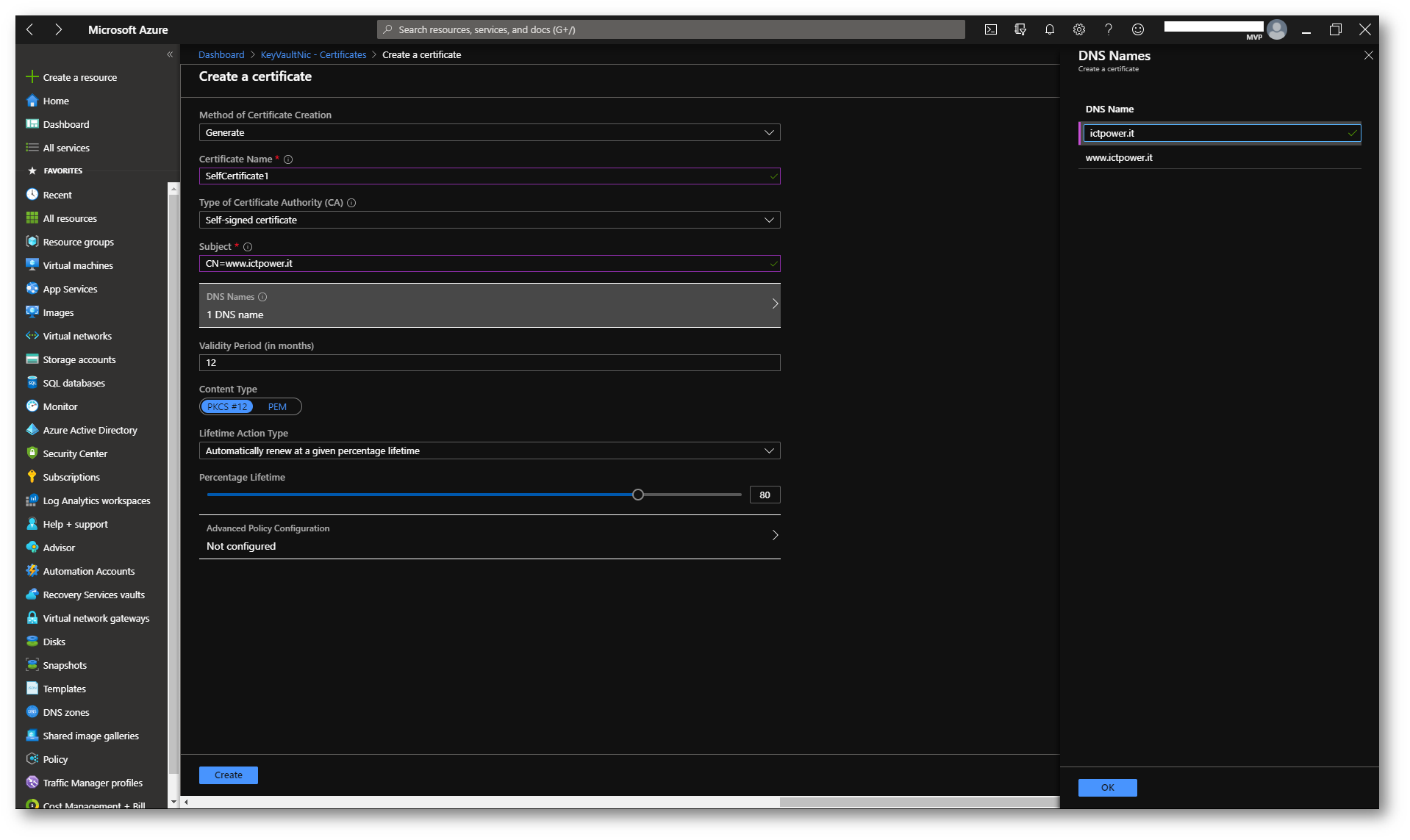Follow the KeyVaultNic - Certificates breadcrumb link
This screenshot has height=840, width=1410.
coord(313,54)
